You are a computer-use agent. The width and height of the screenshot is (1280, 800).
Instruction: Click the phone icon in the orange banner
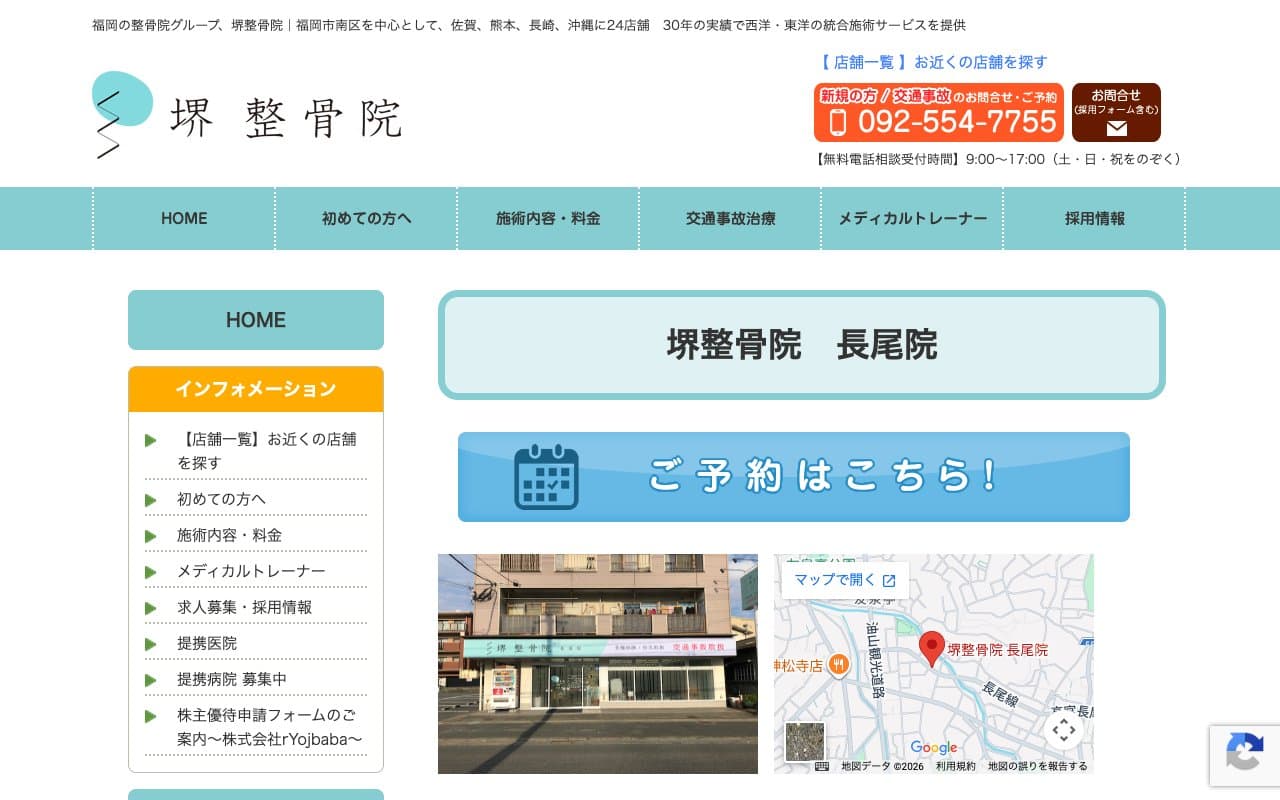838,122
